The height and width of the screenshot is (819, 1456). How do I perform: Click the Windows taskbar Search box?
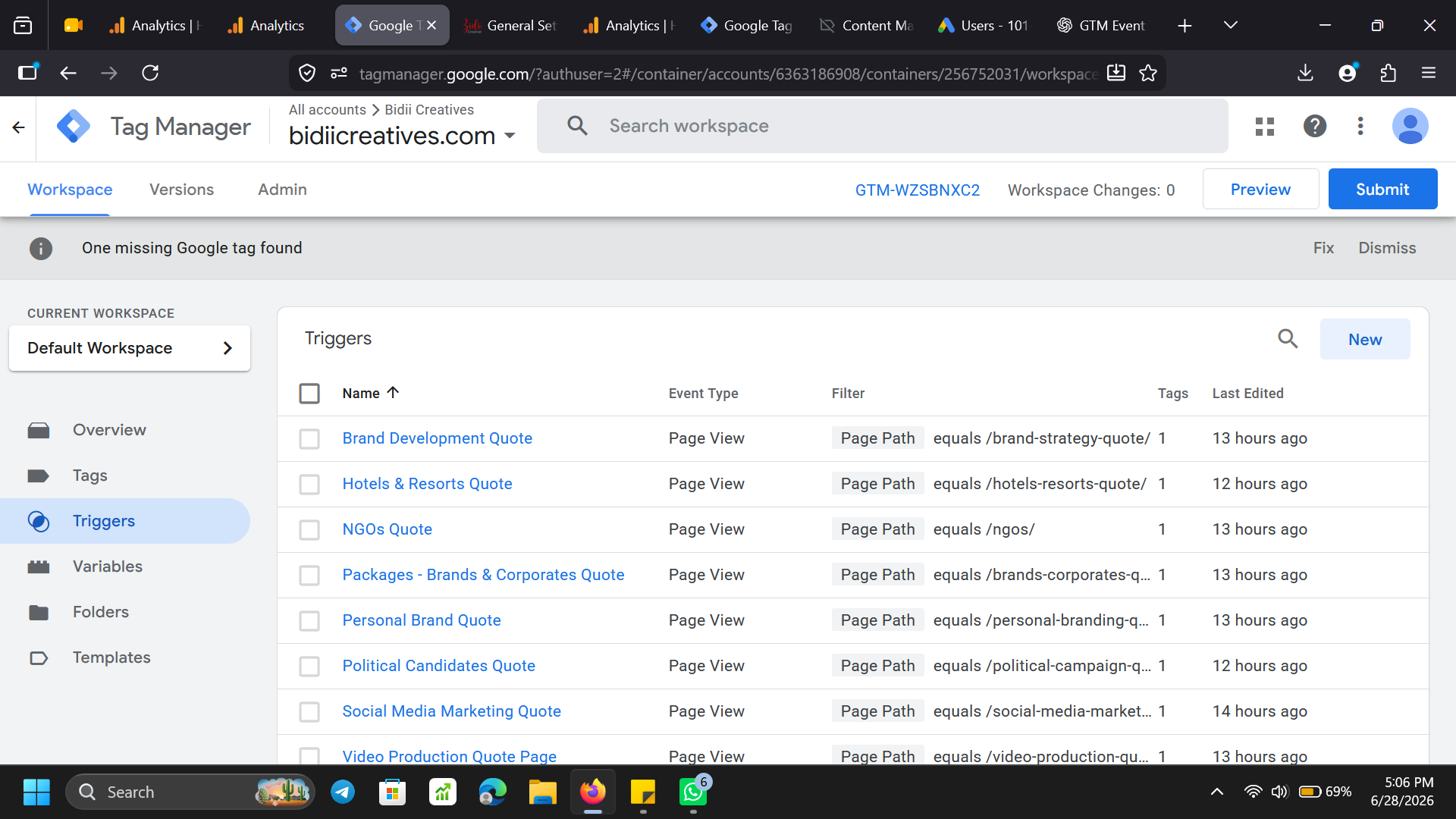(190, 792)
